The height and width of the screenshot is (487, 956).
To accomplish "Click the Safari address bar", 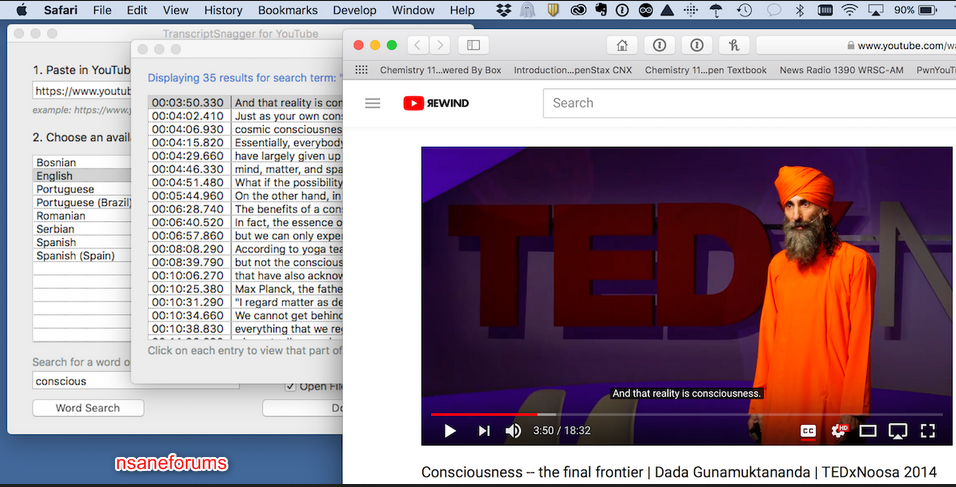I will tap(856, 45).
